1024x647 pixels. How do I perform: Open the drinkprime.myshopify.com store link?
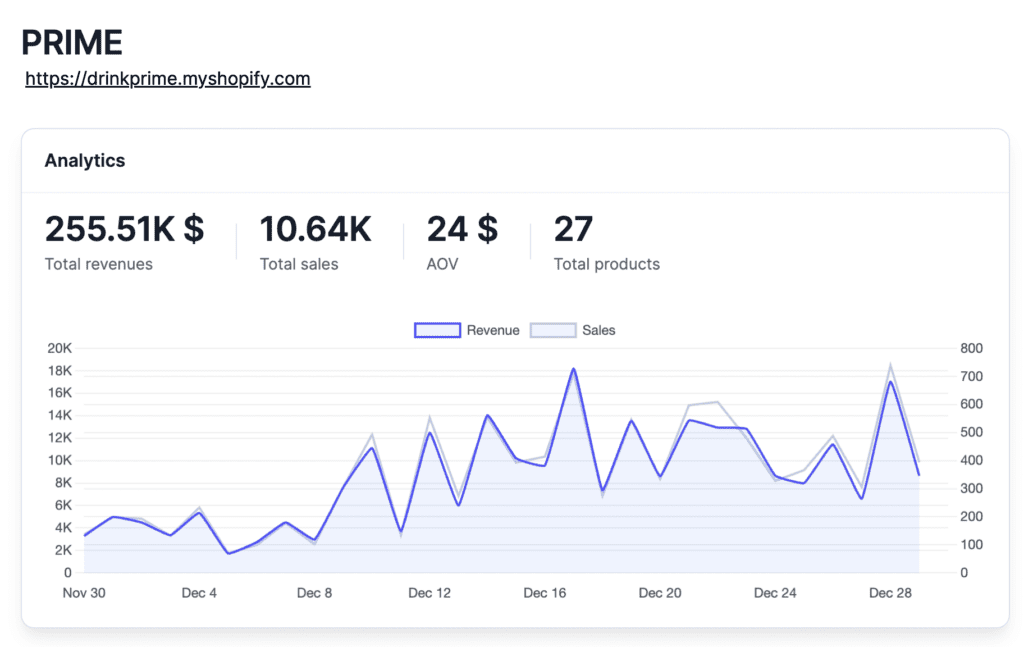[x=167, y=79]
